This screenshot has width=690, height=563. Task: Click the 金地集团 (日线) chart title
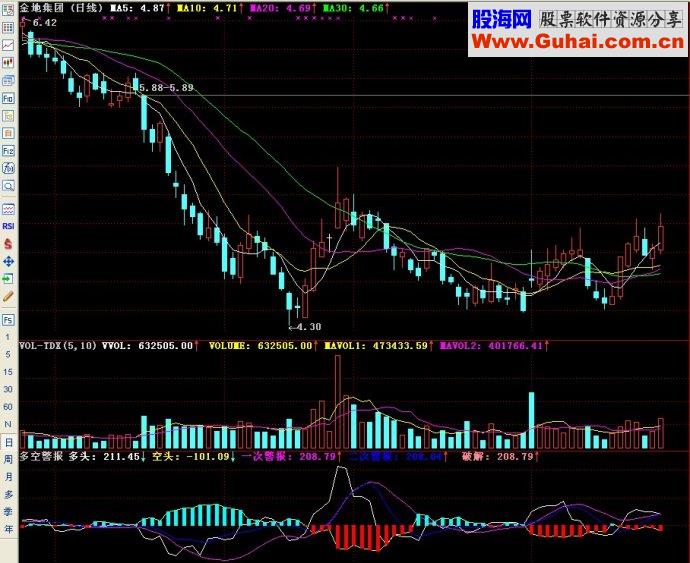61,8
